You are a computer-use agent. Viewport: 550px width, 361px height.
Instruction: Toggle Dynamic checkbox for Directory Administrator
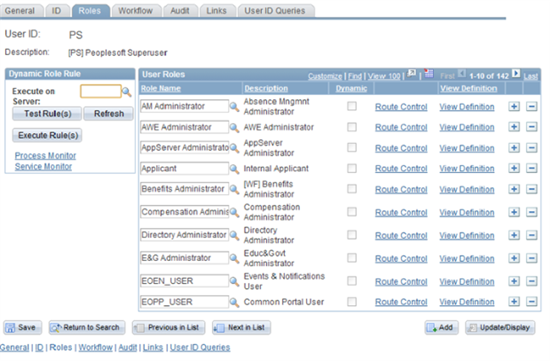click(352, 235)
